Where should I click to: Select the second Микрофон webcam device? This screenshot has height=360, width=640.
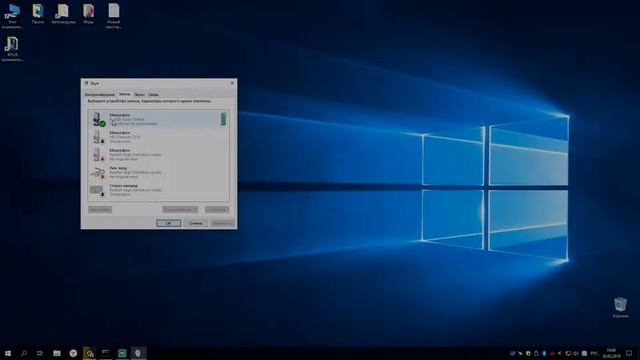pos(158,137)
